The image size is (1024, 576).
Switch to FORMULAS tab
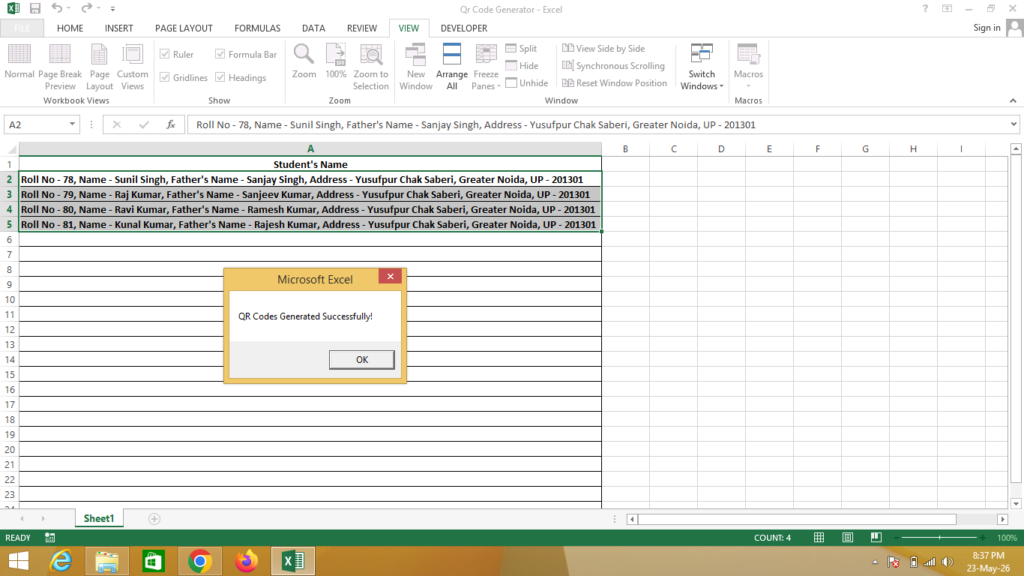pos(257,28)
